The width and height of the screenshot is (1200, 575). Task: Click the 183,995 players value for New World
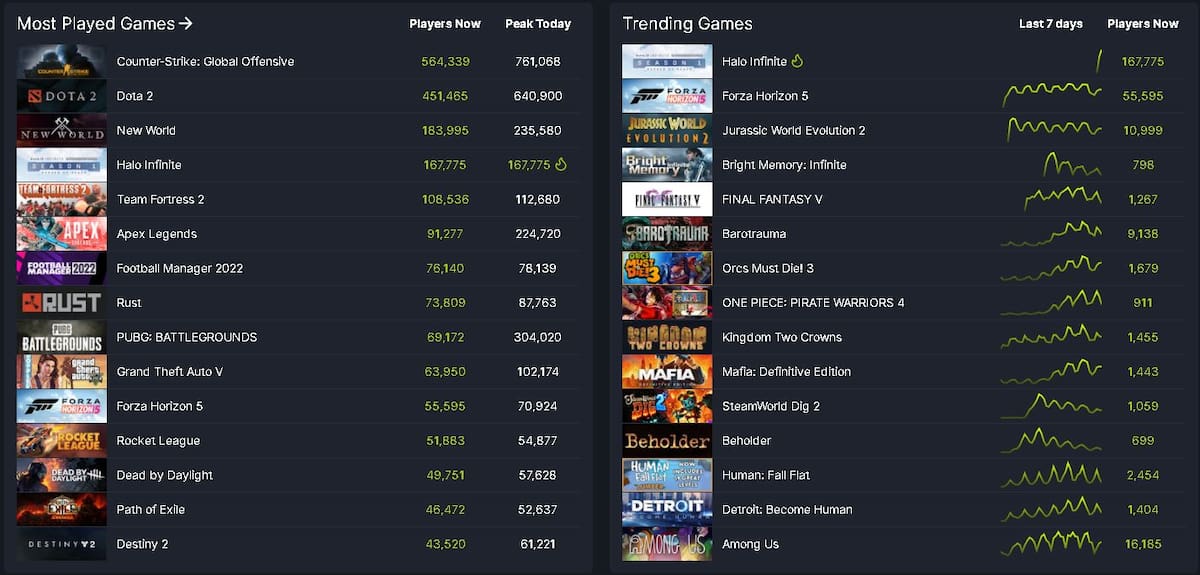click(x=446, y=131)
